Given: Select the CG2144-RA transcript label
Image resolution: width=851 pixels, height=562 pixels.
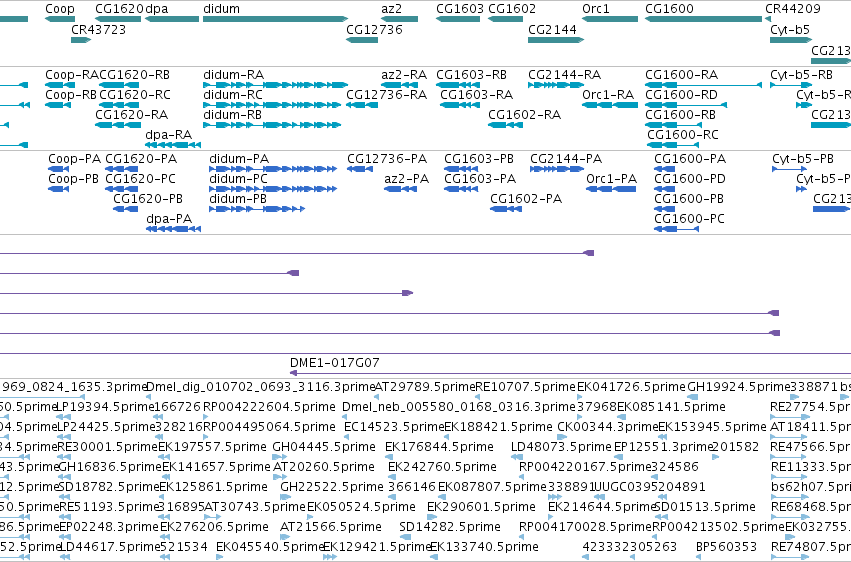Looking at the screenshot, I should (x=564, y=75).
